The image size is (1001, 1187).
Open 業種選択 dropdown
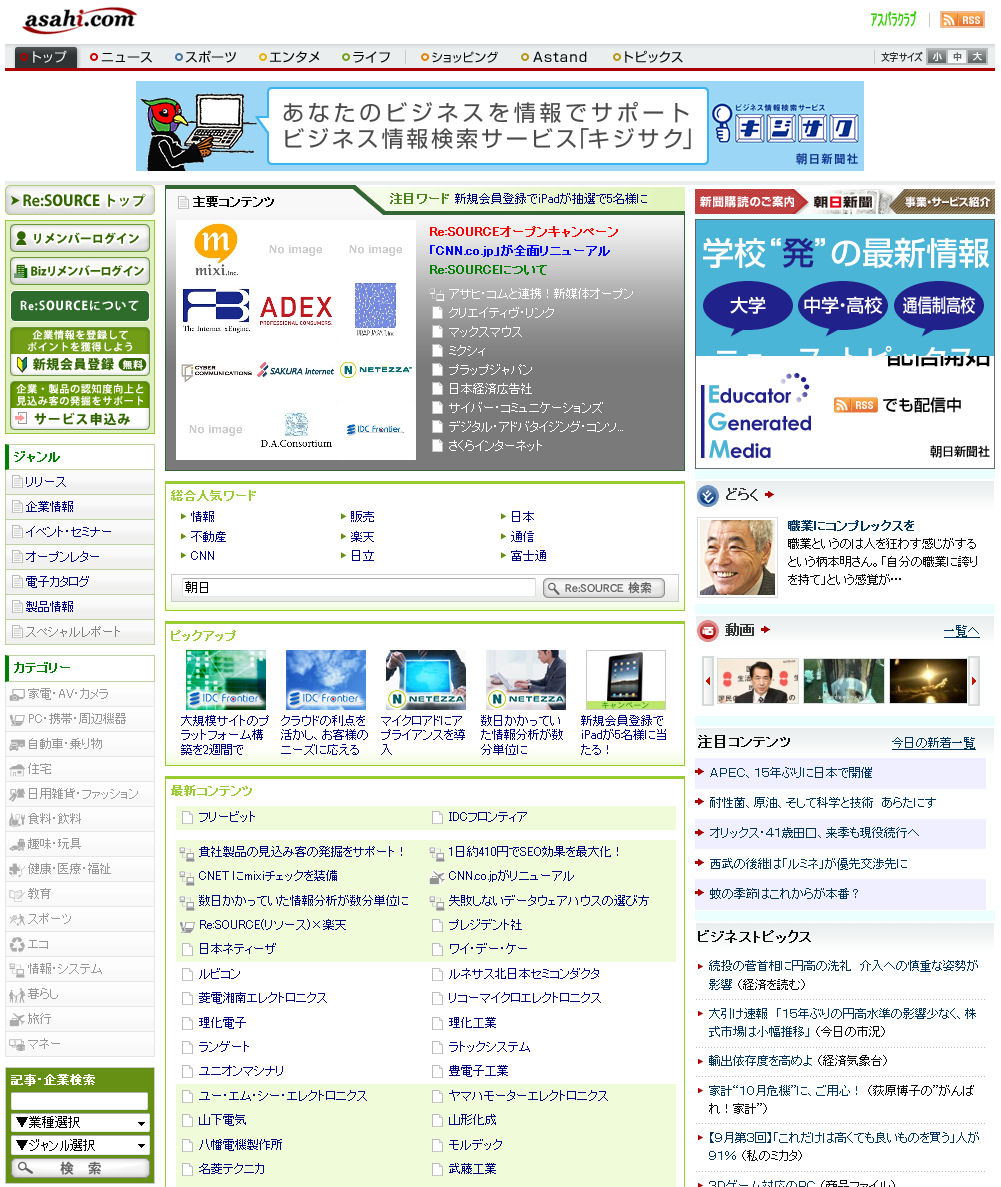coord(80,1123)
